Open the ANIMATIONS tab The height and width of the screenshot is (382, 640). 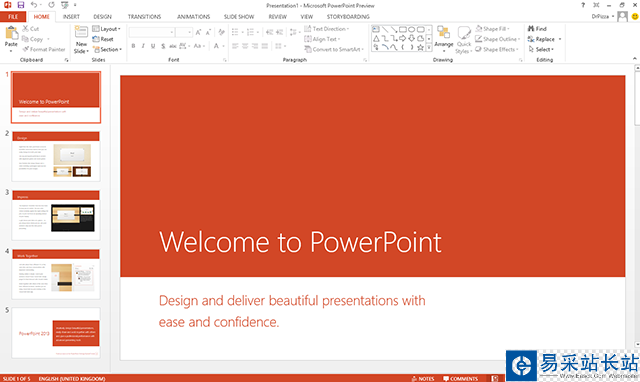pos(193,17)
